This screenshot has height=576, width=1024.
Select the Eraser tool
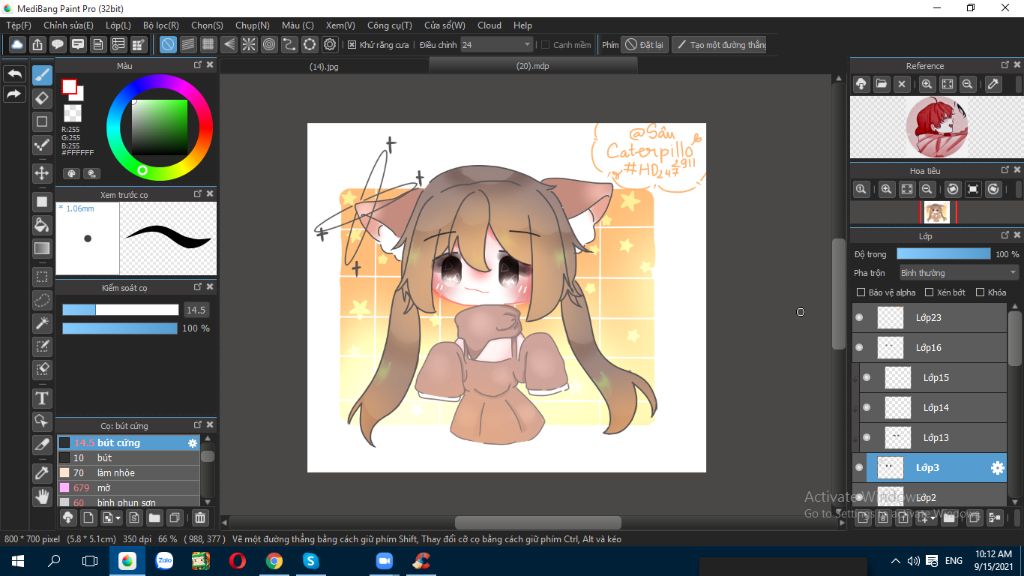pyautogui.click(x=42, y=99)
